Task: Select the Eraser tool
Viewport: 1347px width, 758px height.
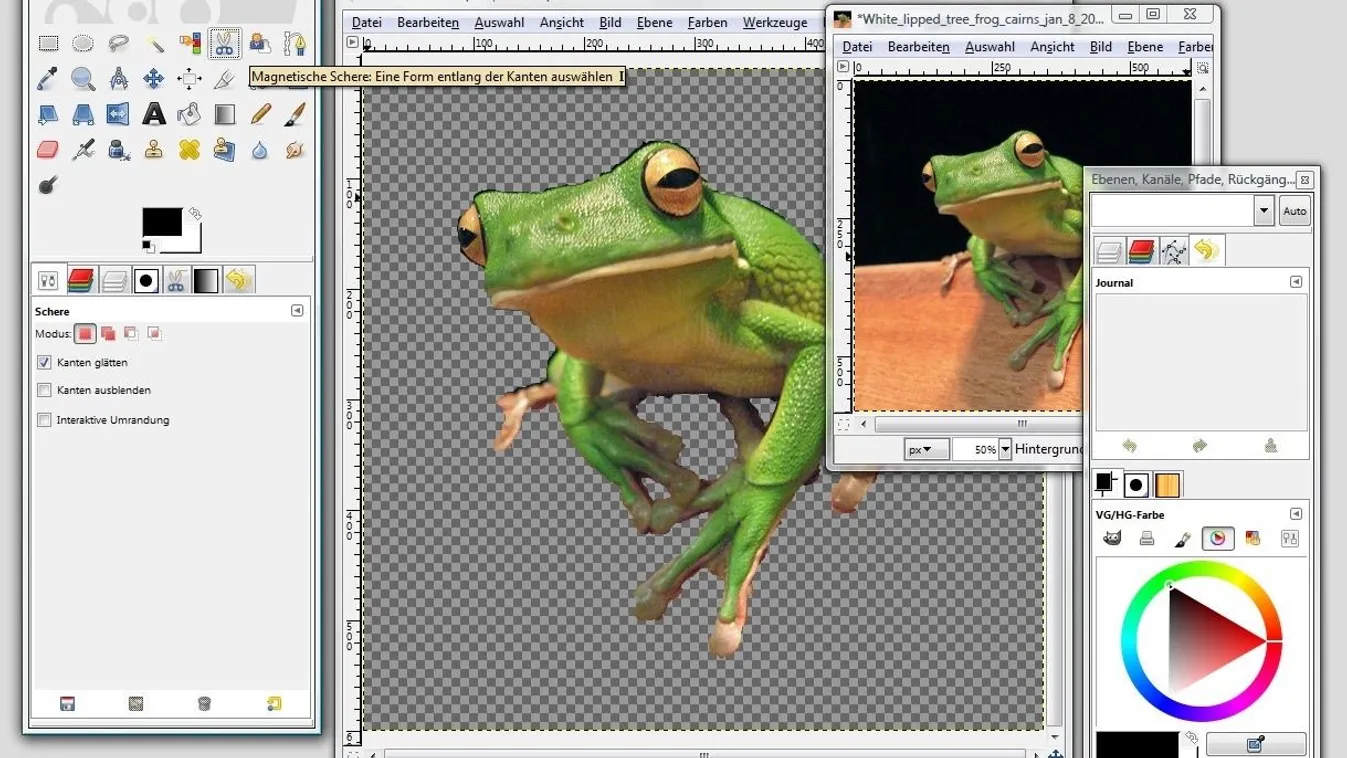Action: 48,150
